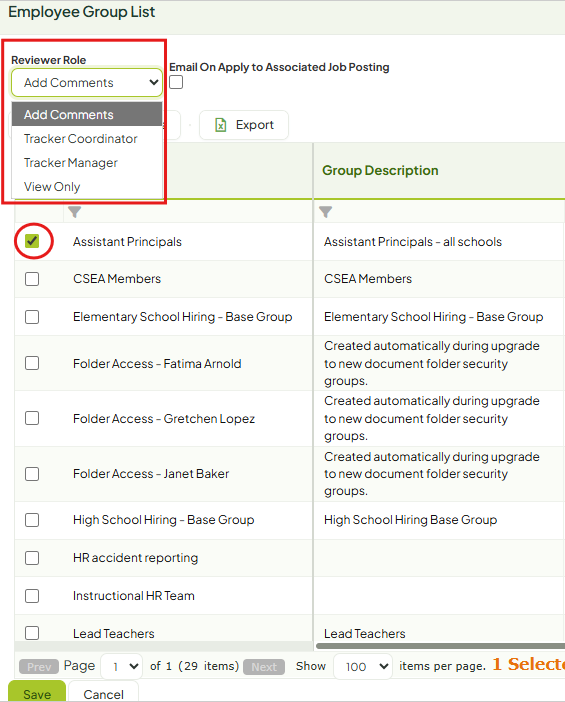Open the Group Description filter funnel icon
Screen dimensions: 565x702
click(x=325, y=212)
